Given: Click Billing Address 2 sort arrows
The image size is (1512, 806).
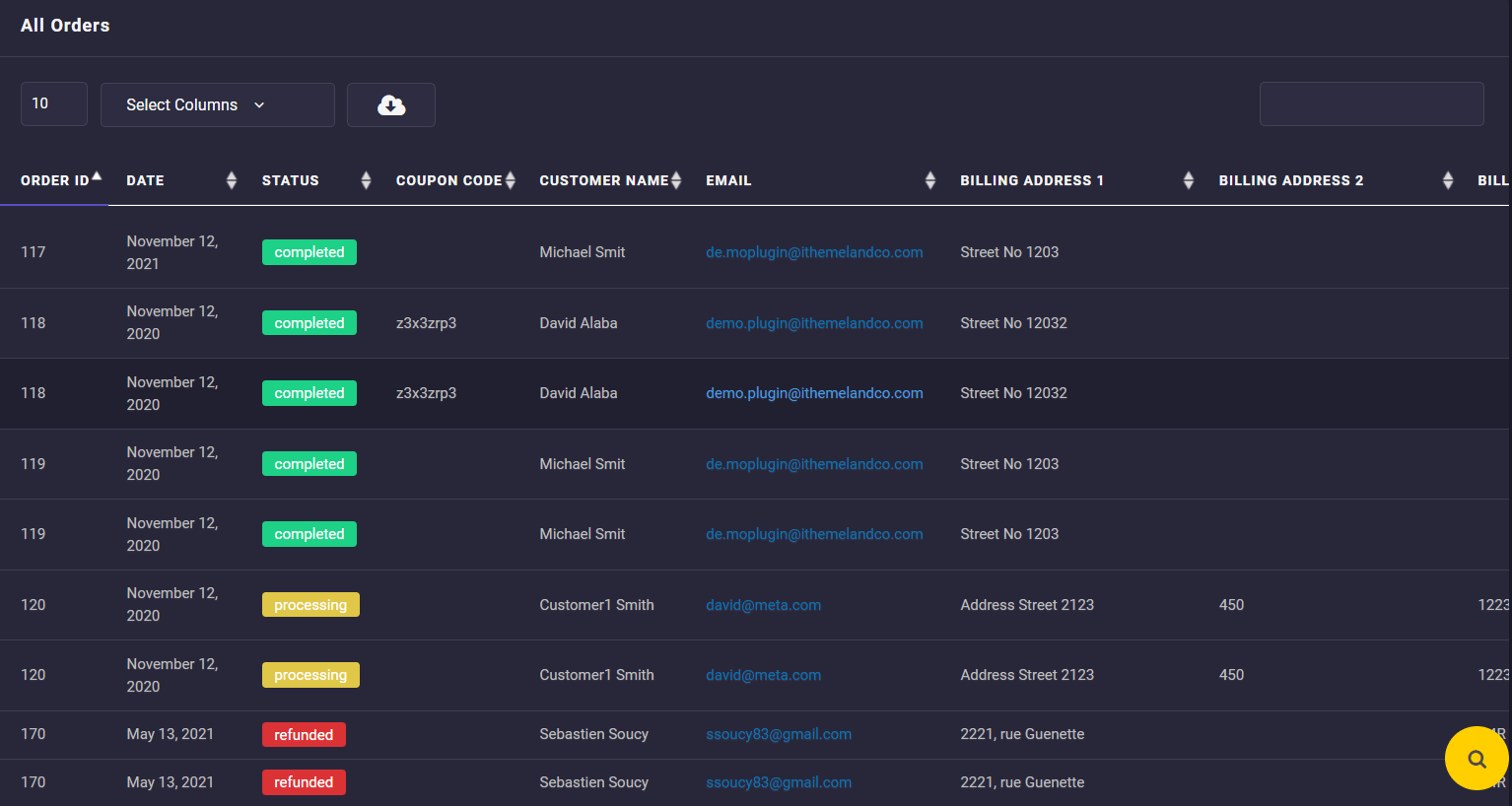Looking at the screenshot, I should (x=1447, y=180).
